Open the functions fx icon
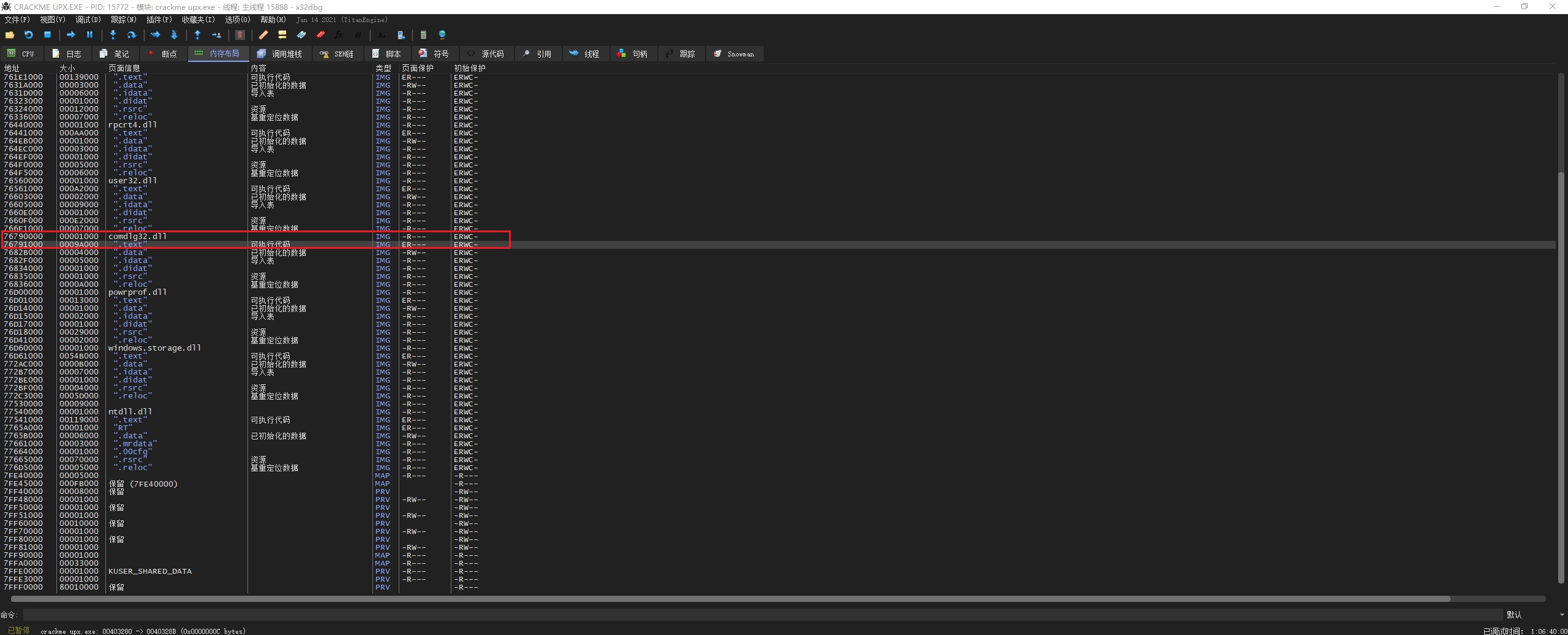This screenshot has height=635, width=1568. [x=339, y=35]
